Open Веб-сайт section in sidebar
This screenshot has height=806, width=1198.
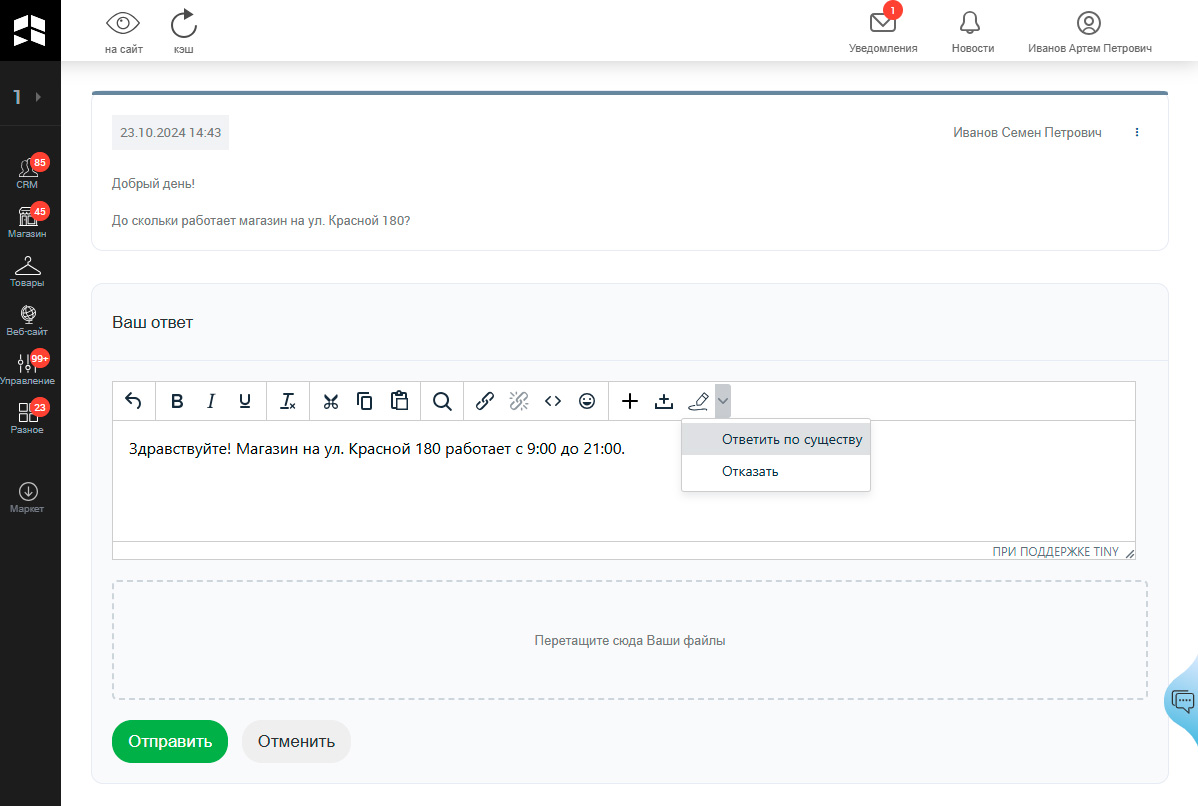coord(28,320)
